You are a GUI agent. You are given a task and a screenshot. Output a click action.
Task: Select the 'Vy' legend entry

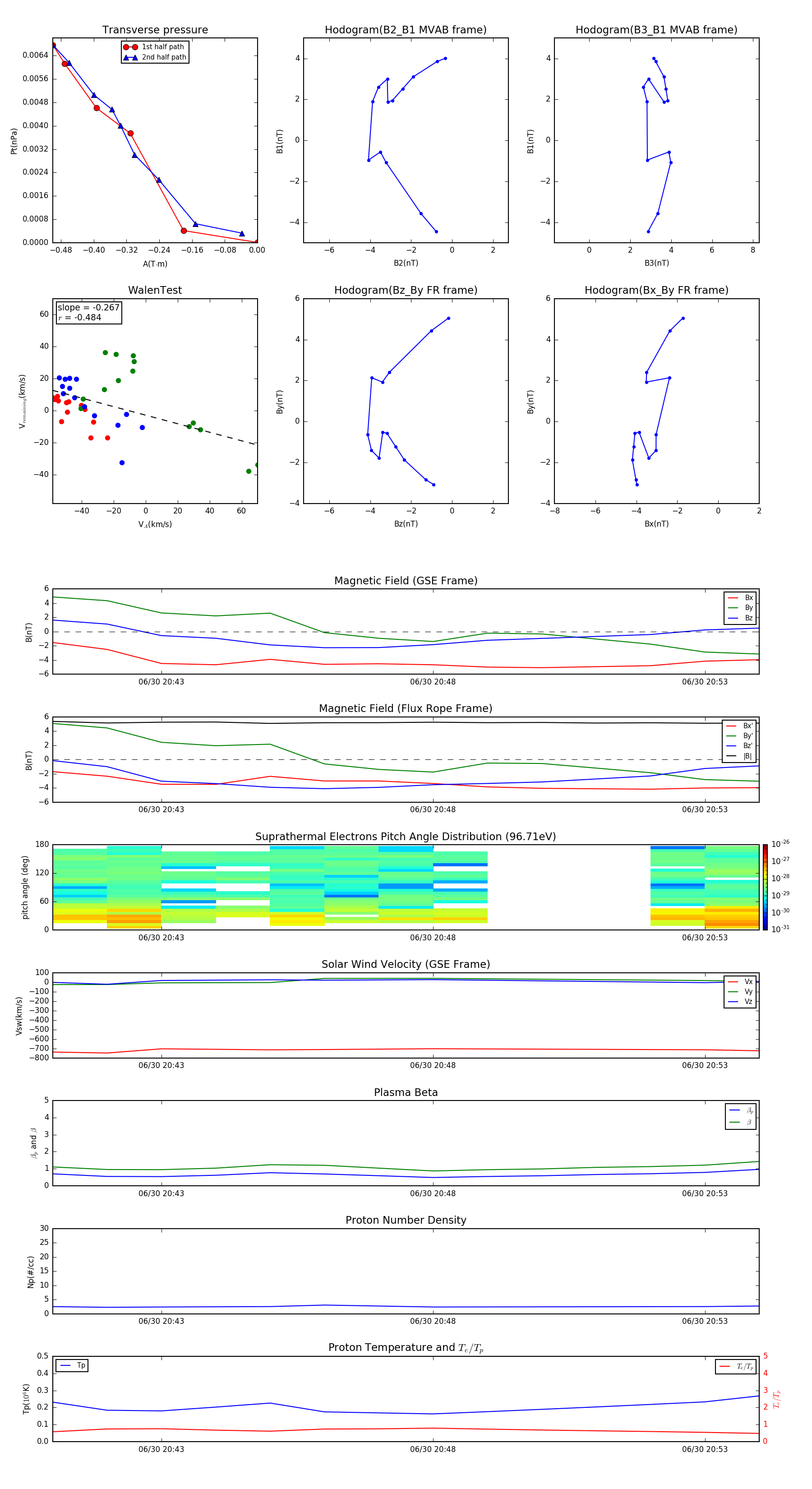740,991
